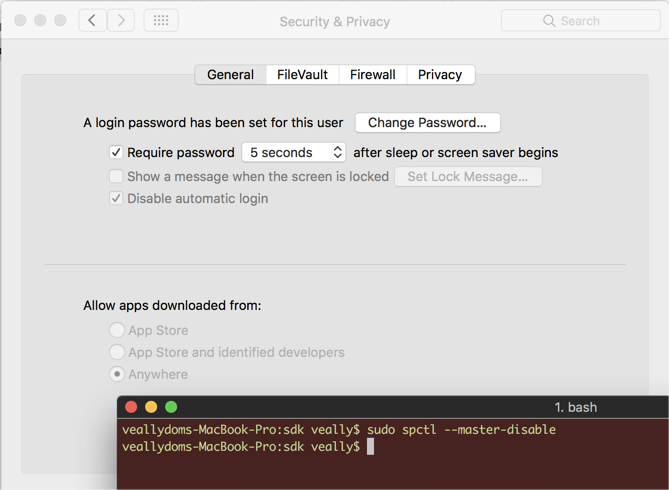Screen dimensions: 669x490
Task: Minimize the terminal with yellow button
Action: pyautogui.click(x=151, y=407)
